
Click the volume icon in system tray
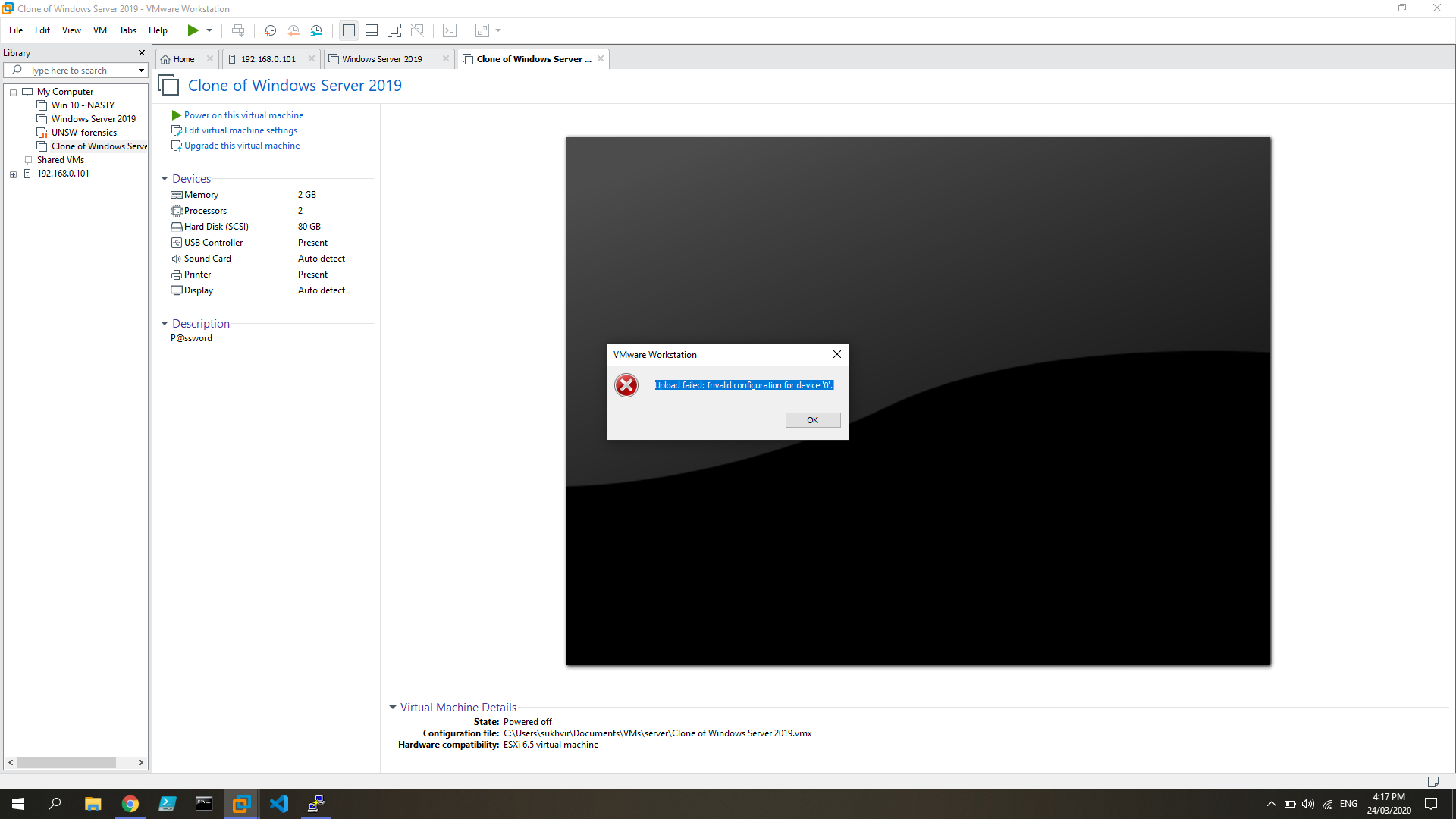click(1308, 804)
